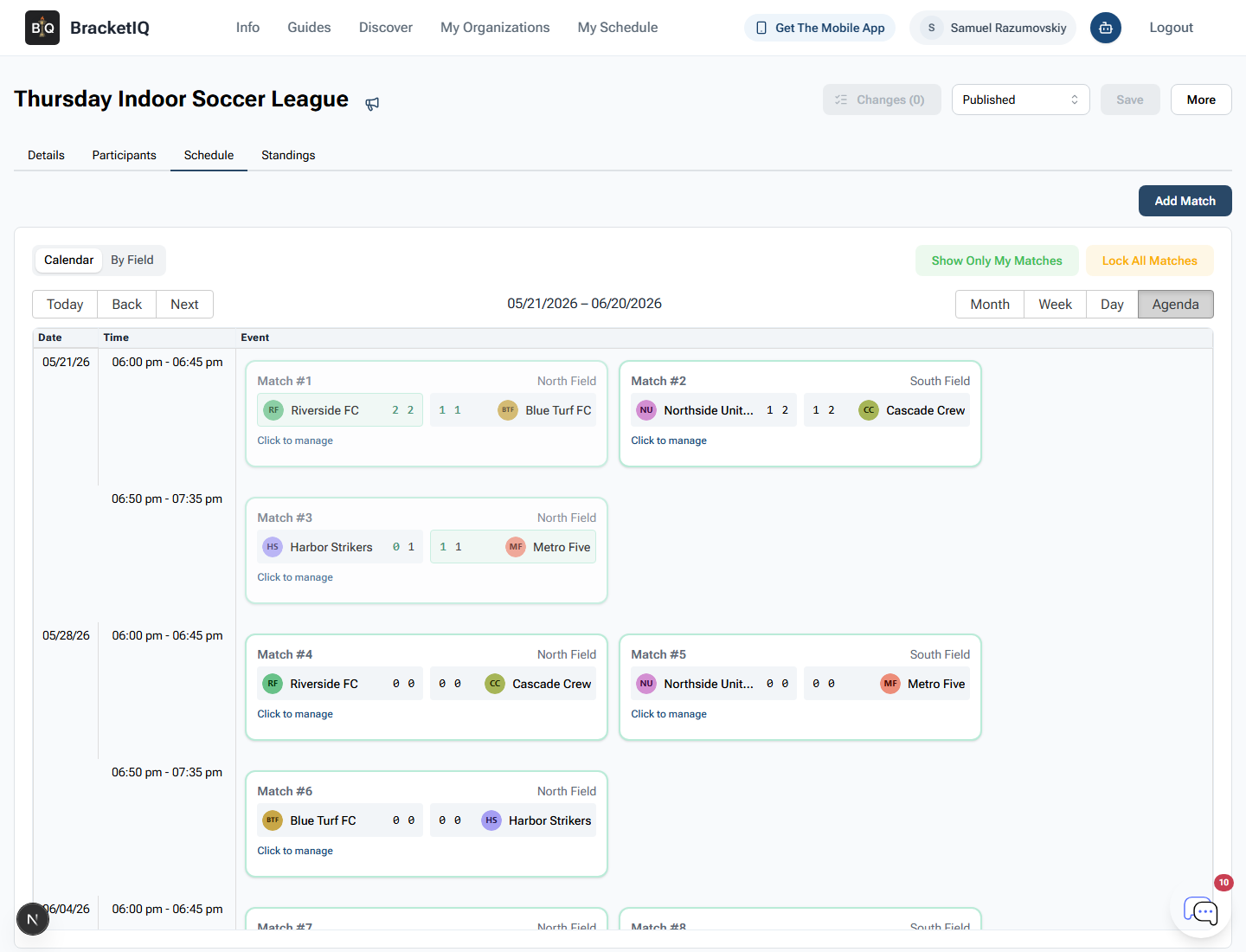The image size is (1246, 952).
Task: Open the Participants tab
Action: pos(125,155)
